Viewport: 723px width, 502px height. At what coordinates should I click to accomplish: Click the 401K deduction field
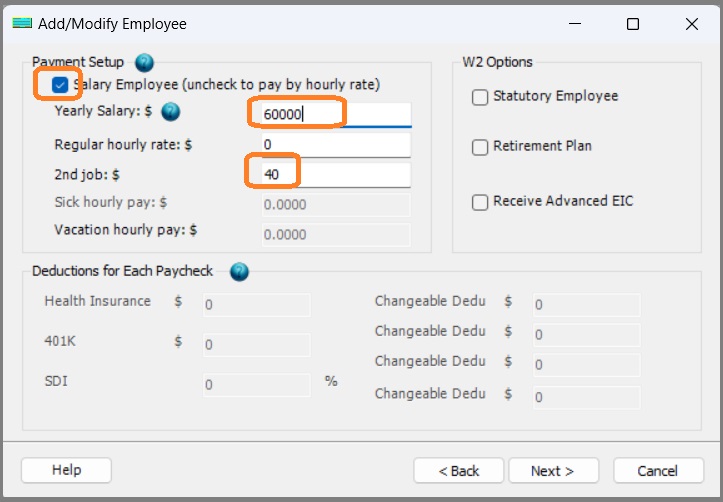(x=256, y=345)
